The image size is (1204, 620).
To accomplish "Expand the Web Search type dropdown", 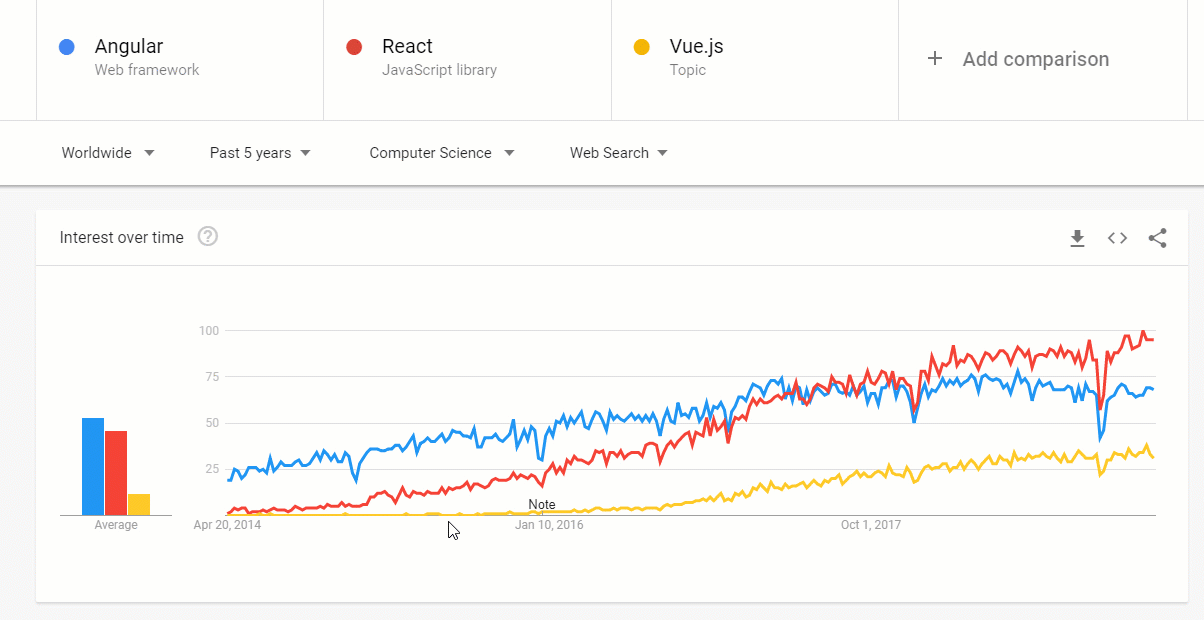I will coord(619,153).
